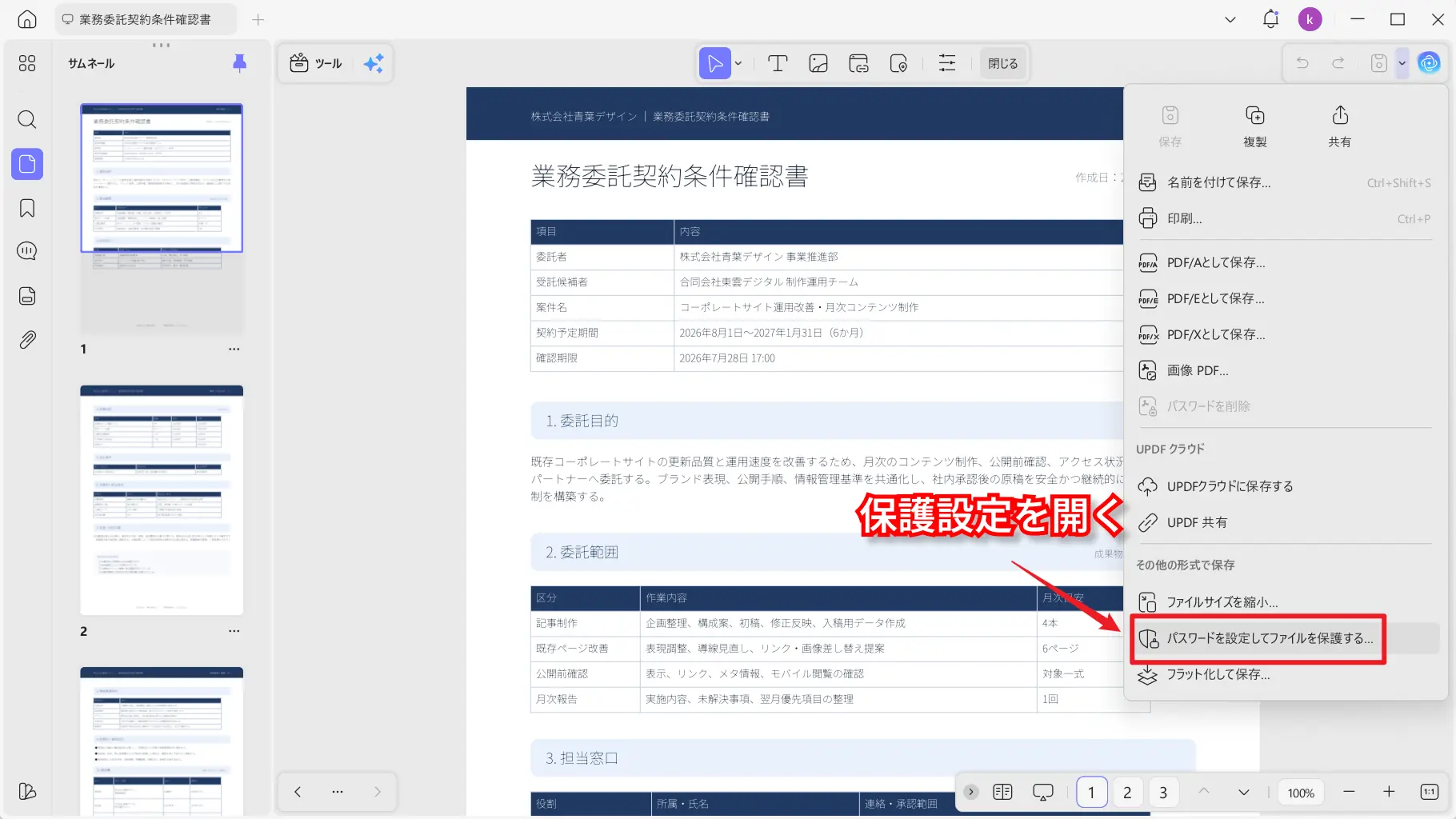Zoom out with minus button

pos(1349,792)
